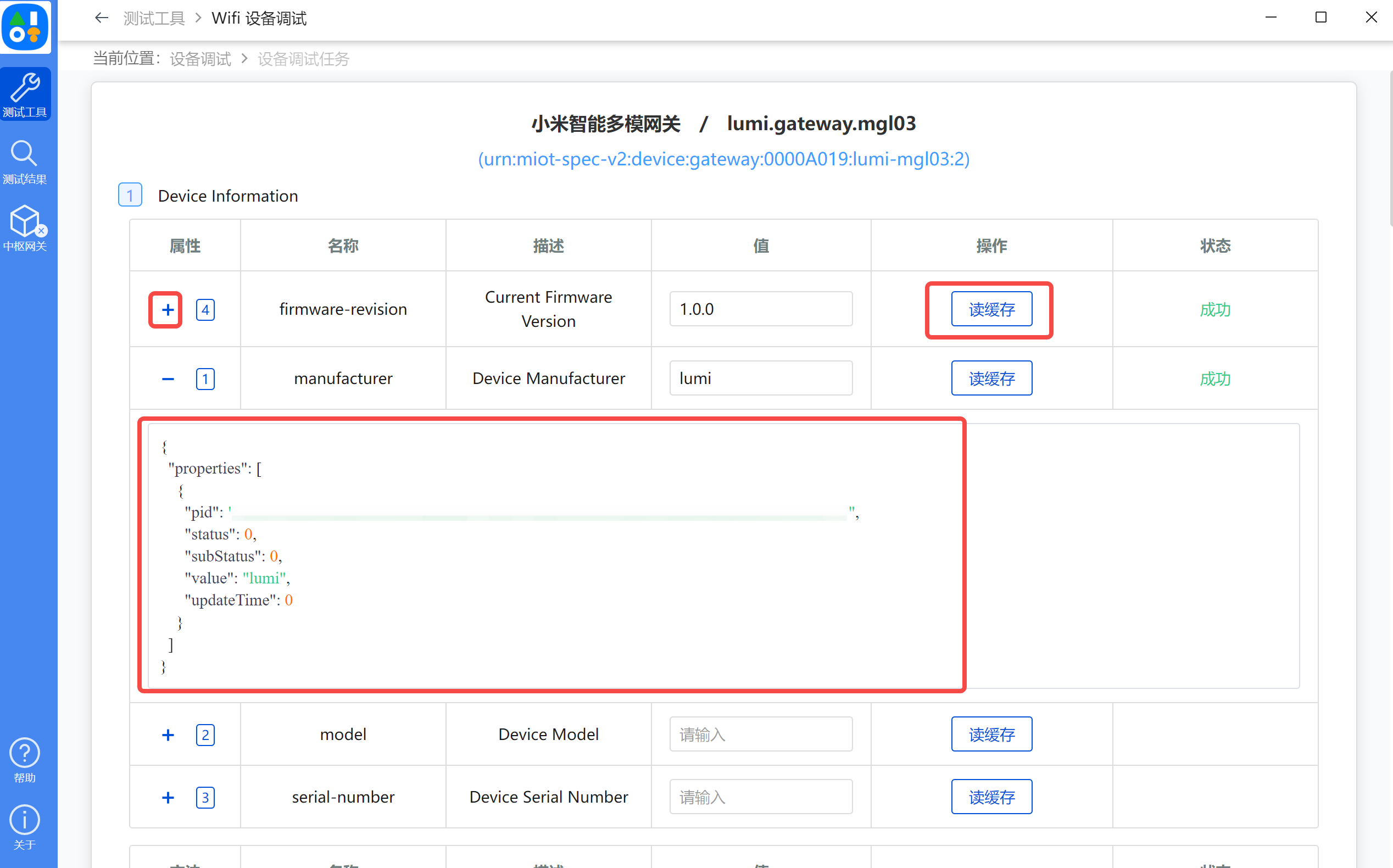1393x868 pixels.
Task: Click the manufacturer name cell
Action: tap(343, 379)
